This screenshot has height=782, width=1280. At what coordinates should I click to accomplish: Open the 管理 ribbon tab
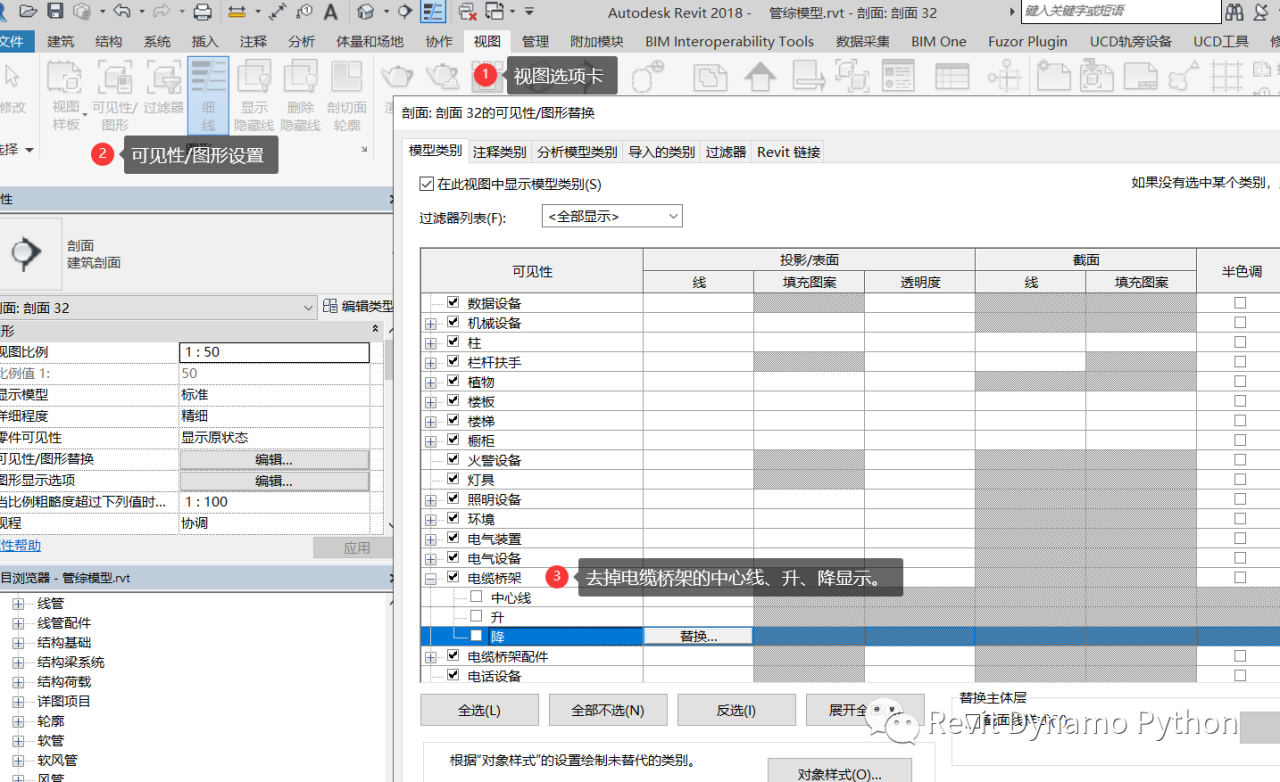(535, 41)
